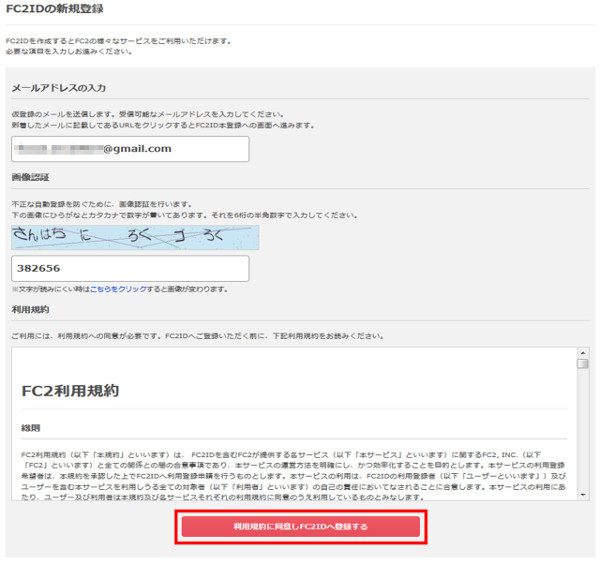
Task: Click the email address input field
Action: pyautogui.click(x=130, y=149)
